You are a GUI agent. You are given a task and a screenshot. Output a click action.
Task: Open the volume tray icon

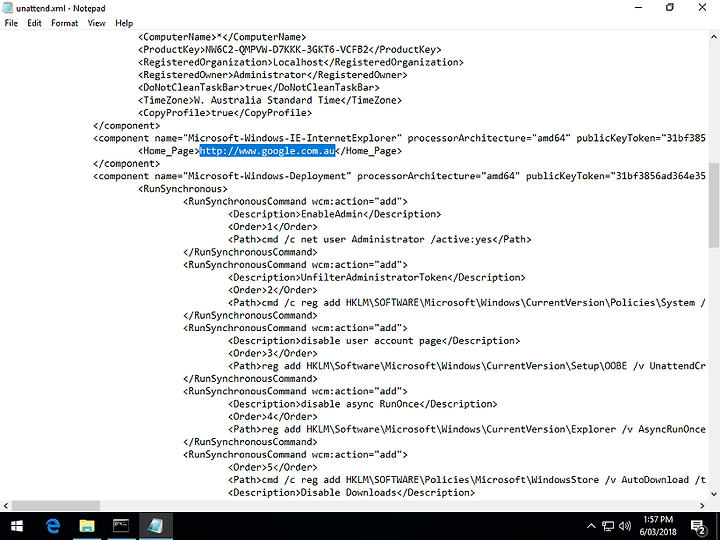pos(624,526)
